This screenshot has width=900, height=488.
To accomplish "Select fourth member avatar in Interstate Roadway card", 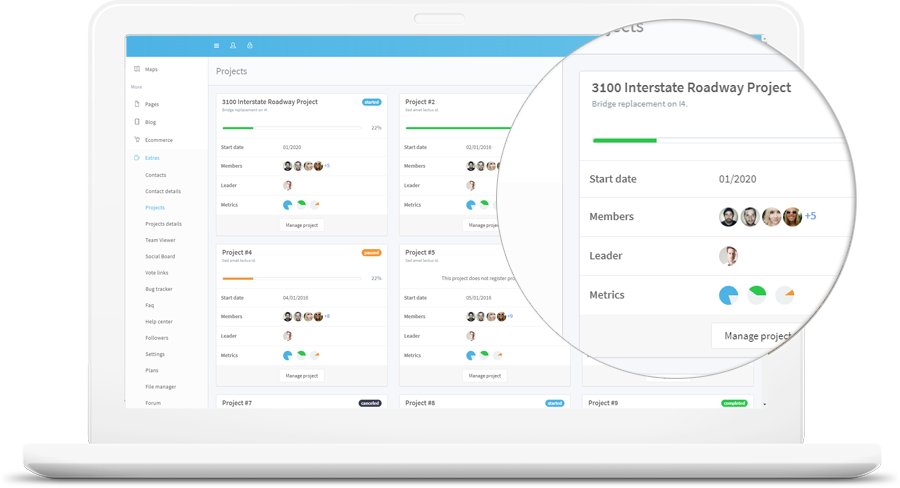I will [319, 166].
